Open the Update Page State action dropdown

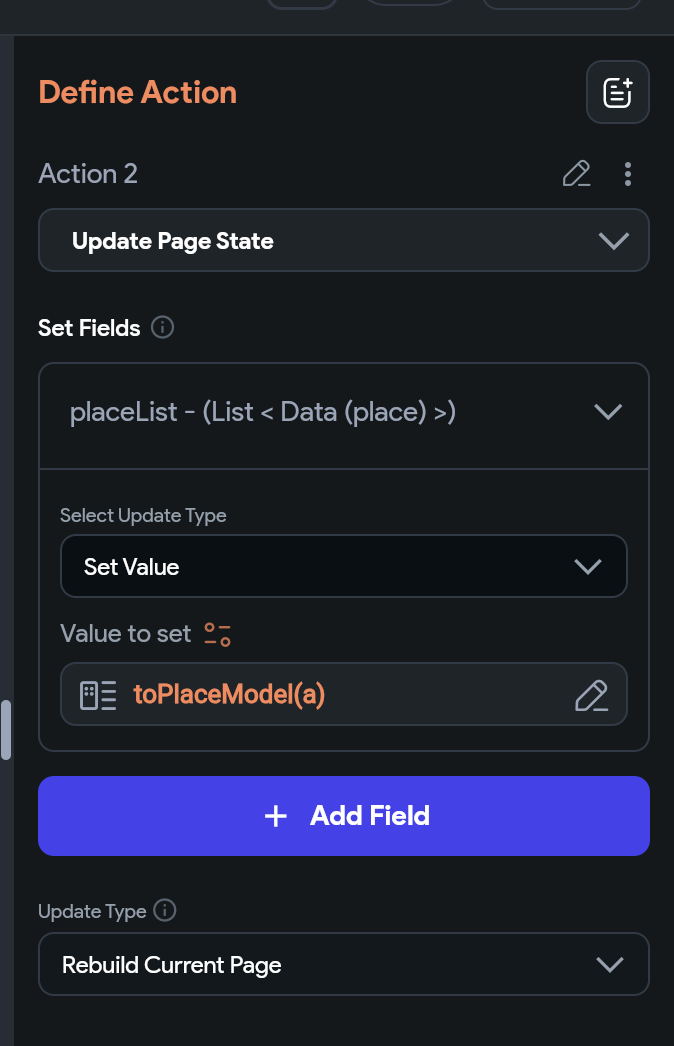click(x=343, y=240)
